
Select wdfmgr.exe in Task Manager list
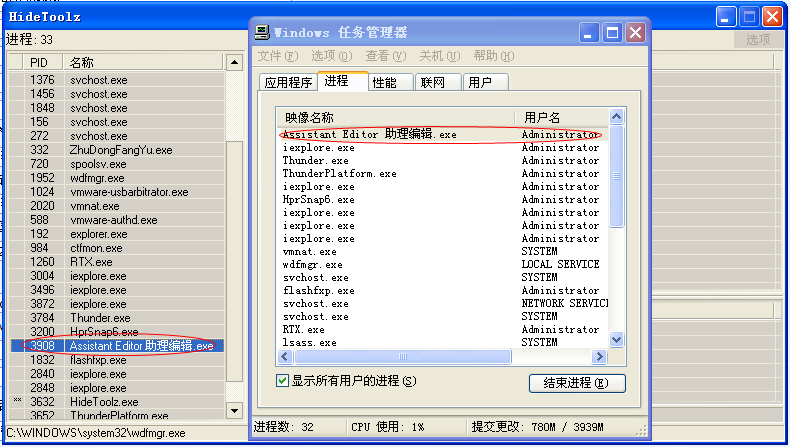[x=442, y=265]
